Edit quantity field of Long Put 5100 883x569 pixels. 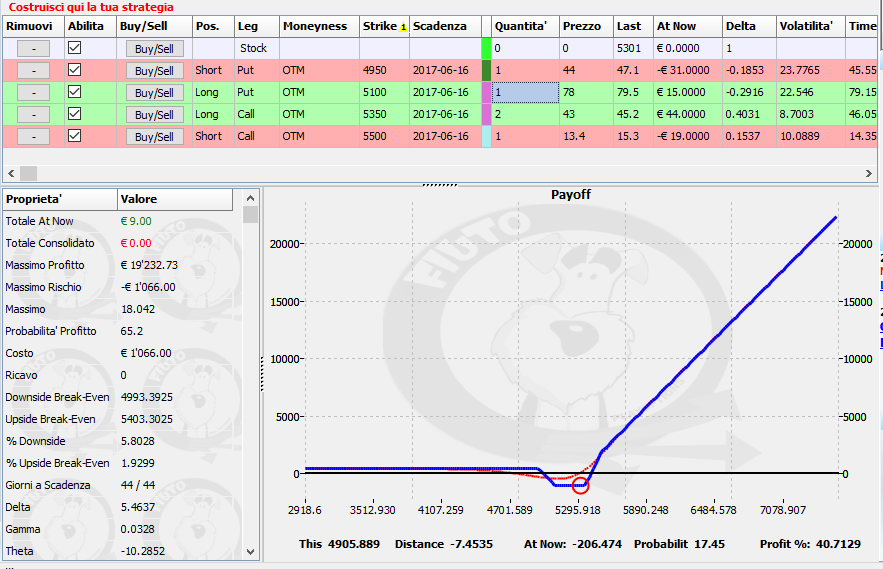[x=525, y=92]
